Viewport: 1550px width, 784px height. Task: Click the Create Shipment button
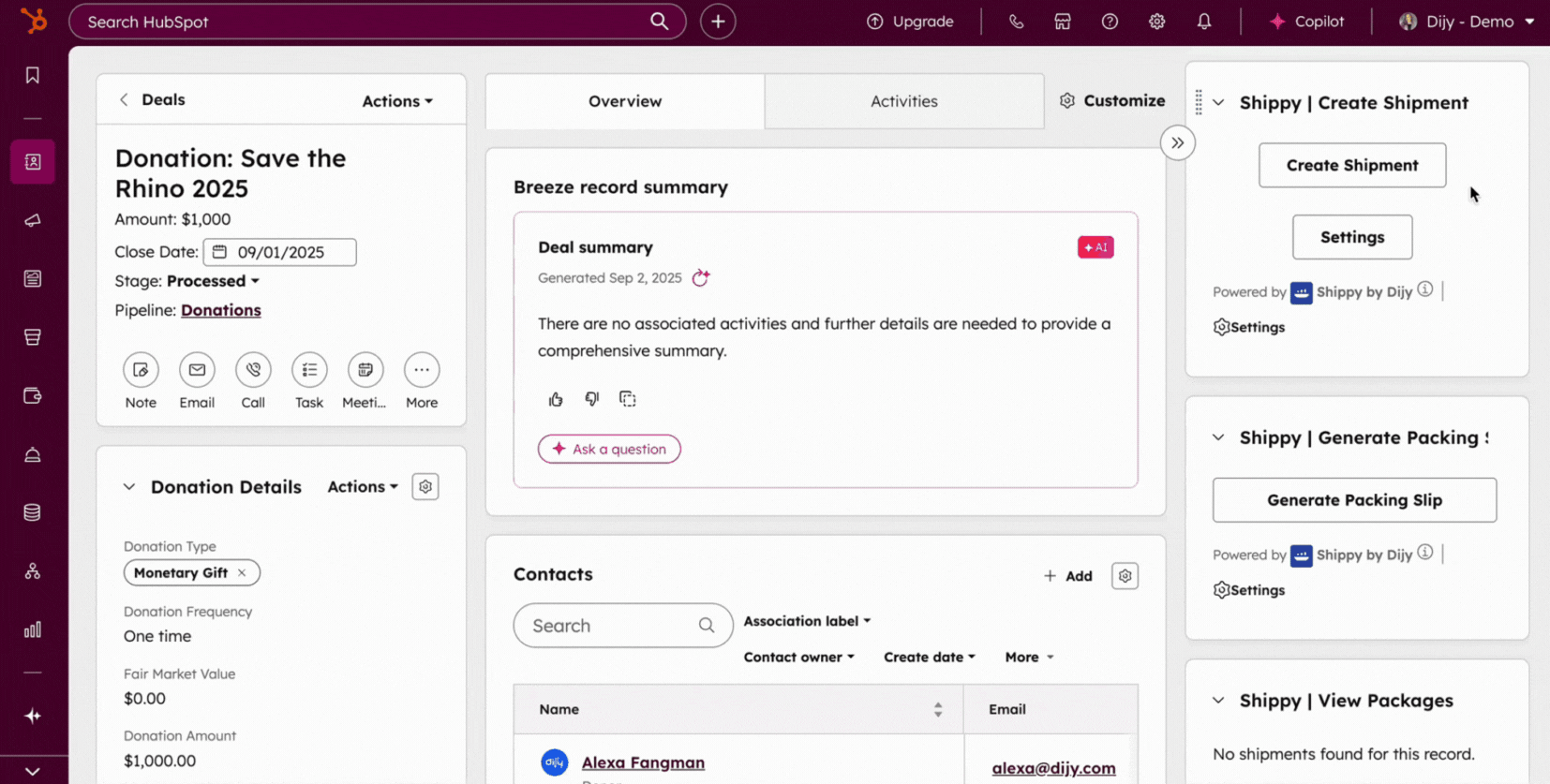1351,165
